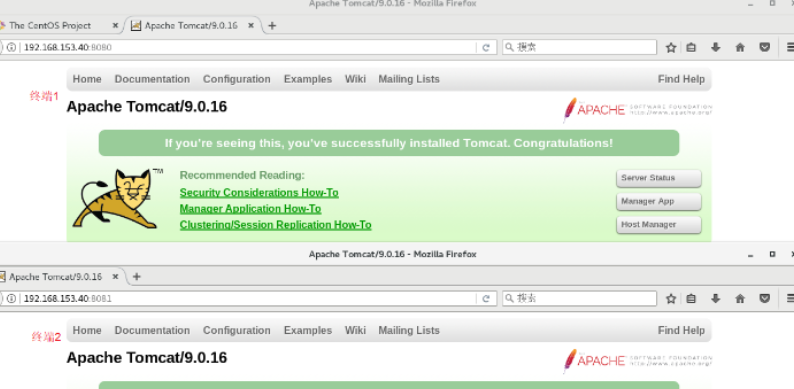Reload the 192.168.153.40:8081 page

pos(486,299)
